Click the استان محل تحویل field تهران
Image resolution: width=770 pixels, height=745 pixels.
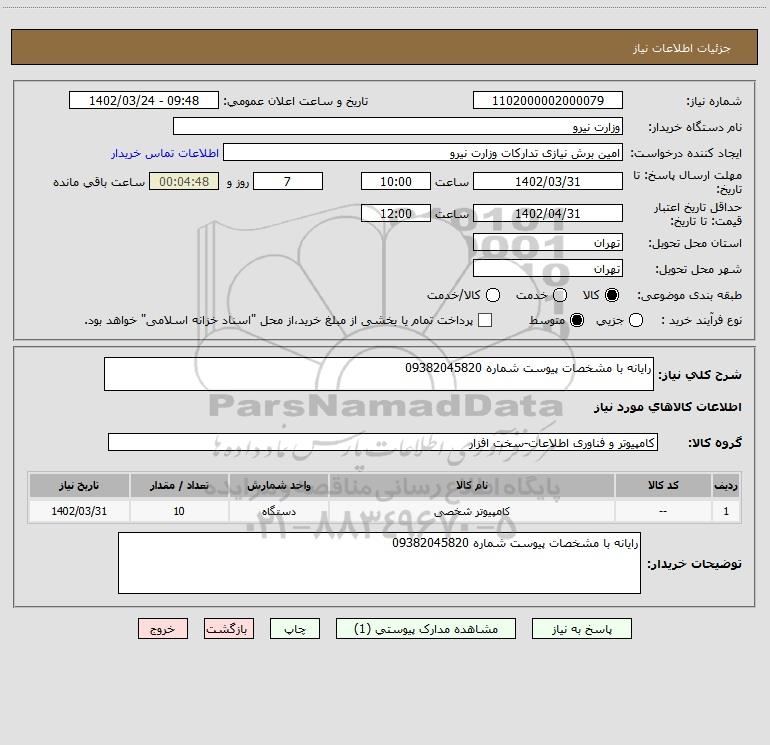tap(548, 242)
